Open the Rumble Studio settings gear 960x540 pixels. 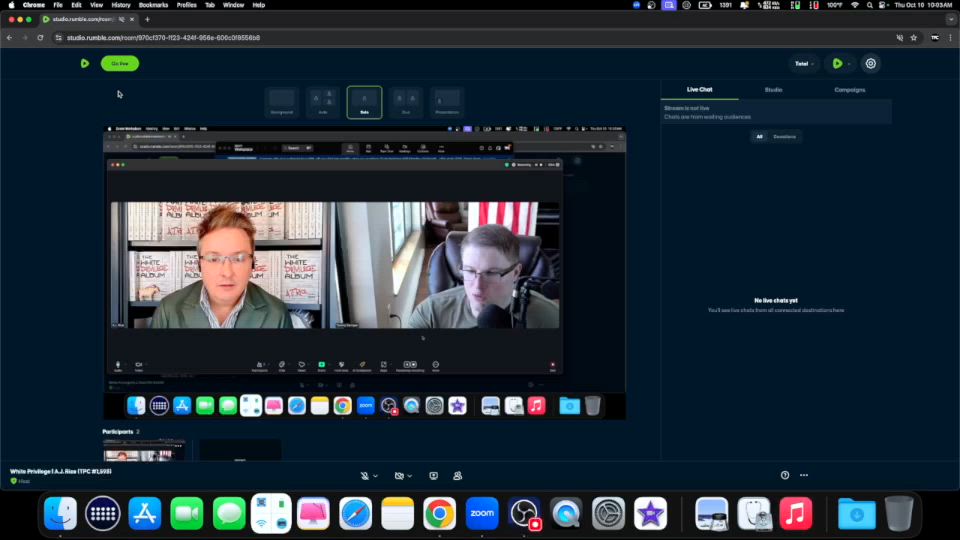pos(871,63)
